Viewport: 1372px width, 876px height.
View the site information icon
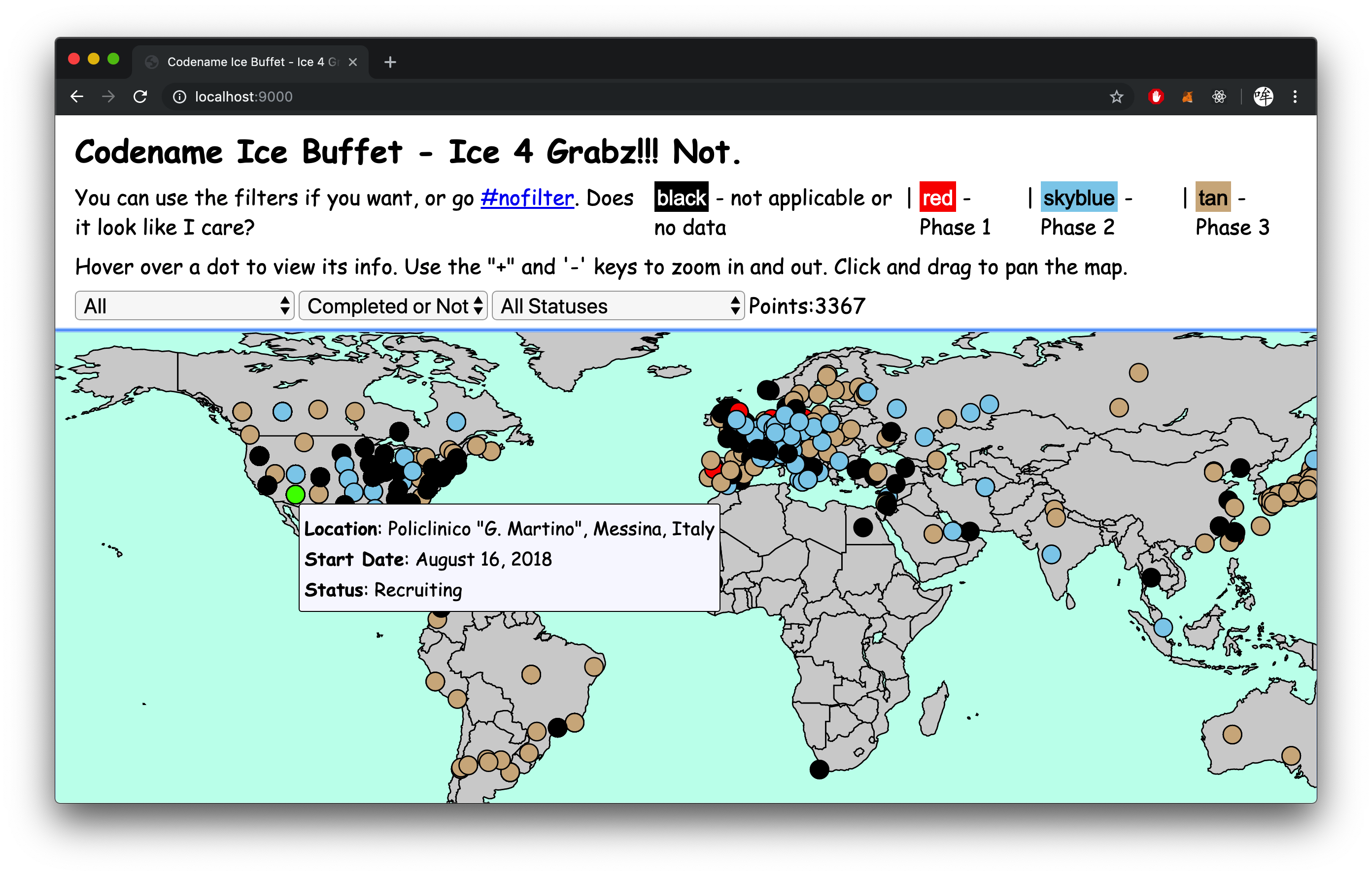click(x=179, y=97)
